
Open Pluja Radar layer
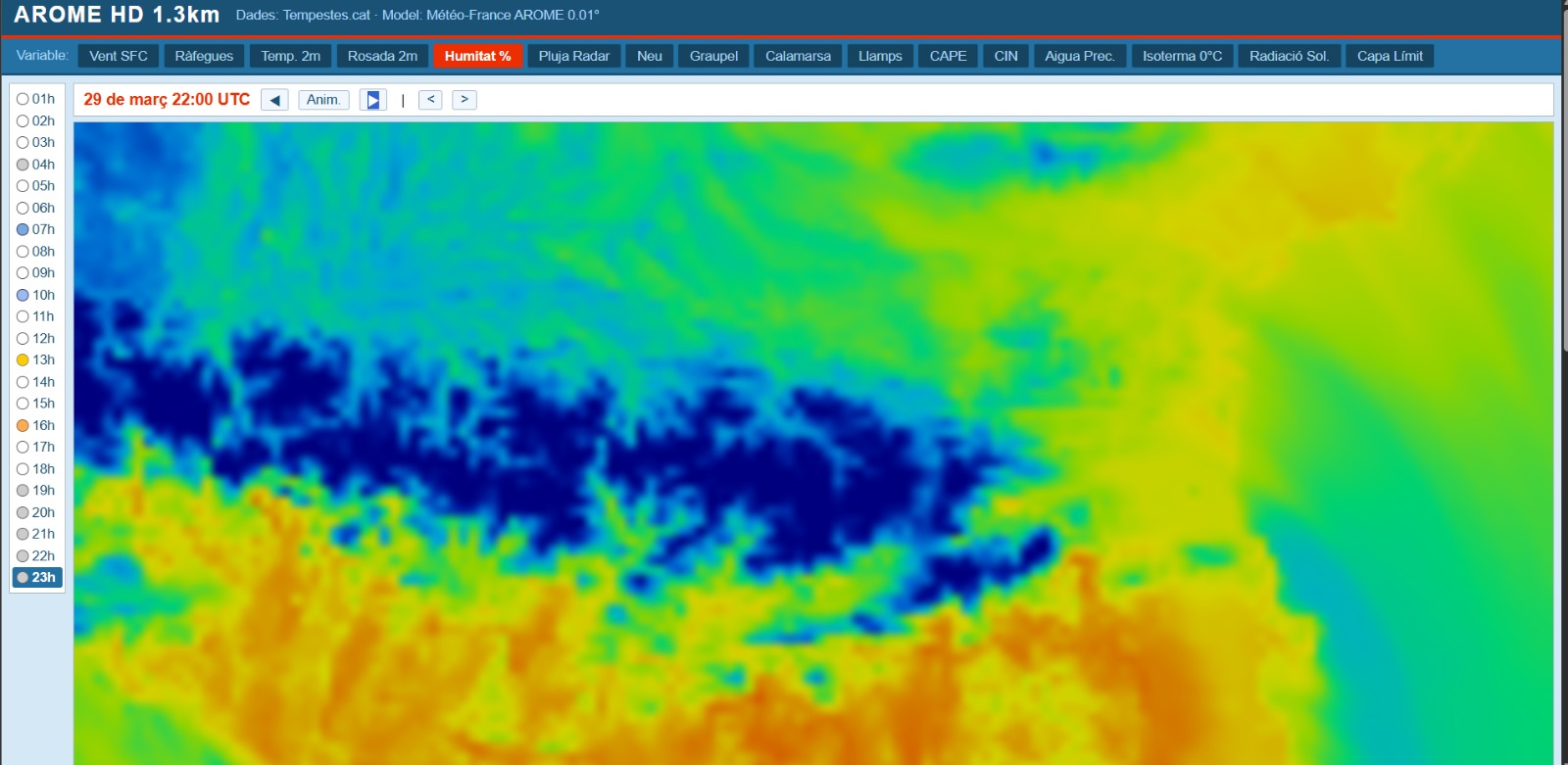pyautogui.click(x=573, y=56)
